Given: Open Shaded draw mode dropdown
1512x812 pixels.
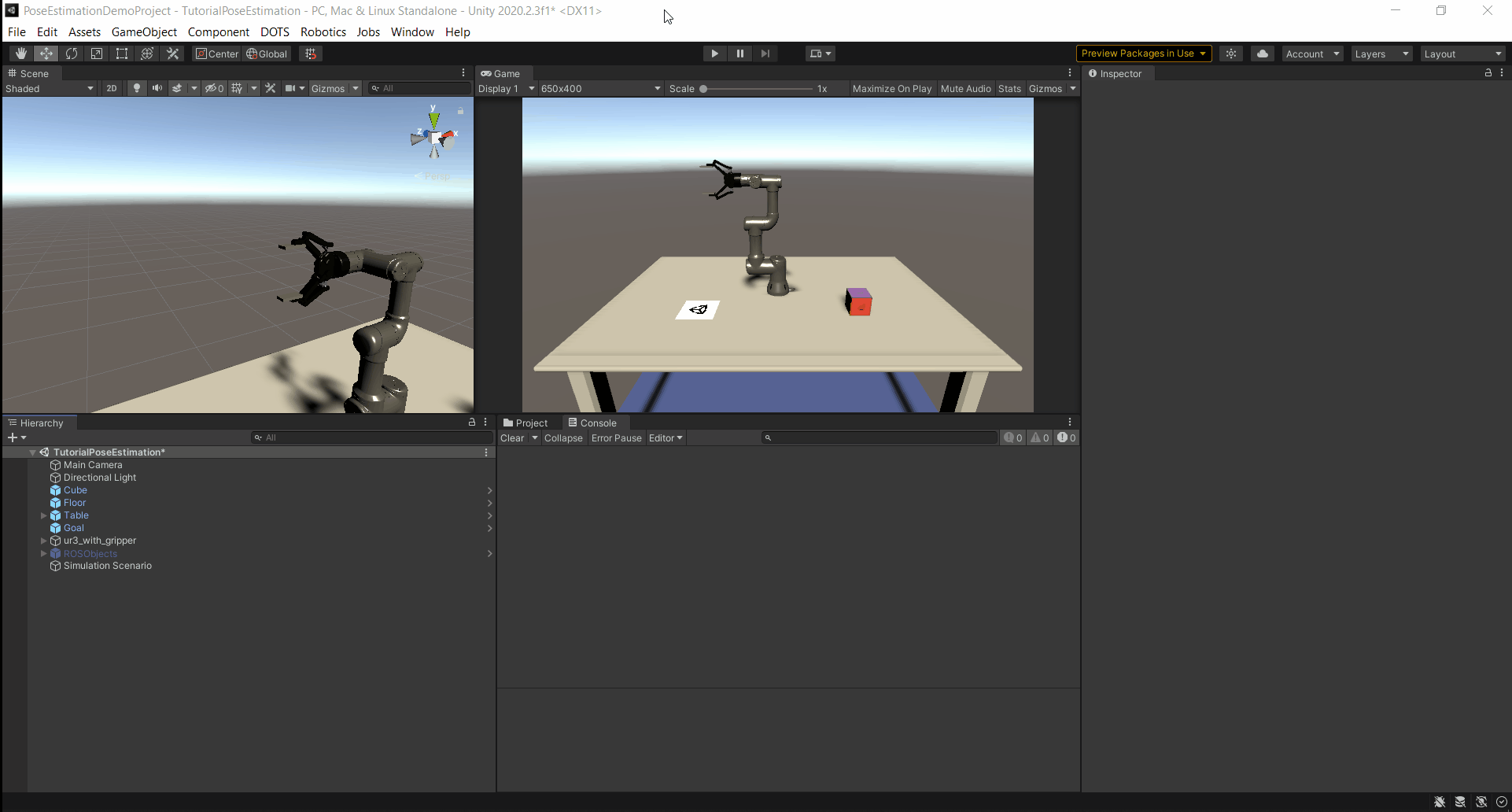Looking at the screenshot, I should point(49,88).
